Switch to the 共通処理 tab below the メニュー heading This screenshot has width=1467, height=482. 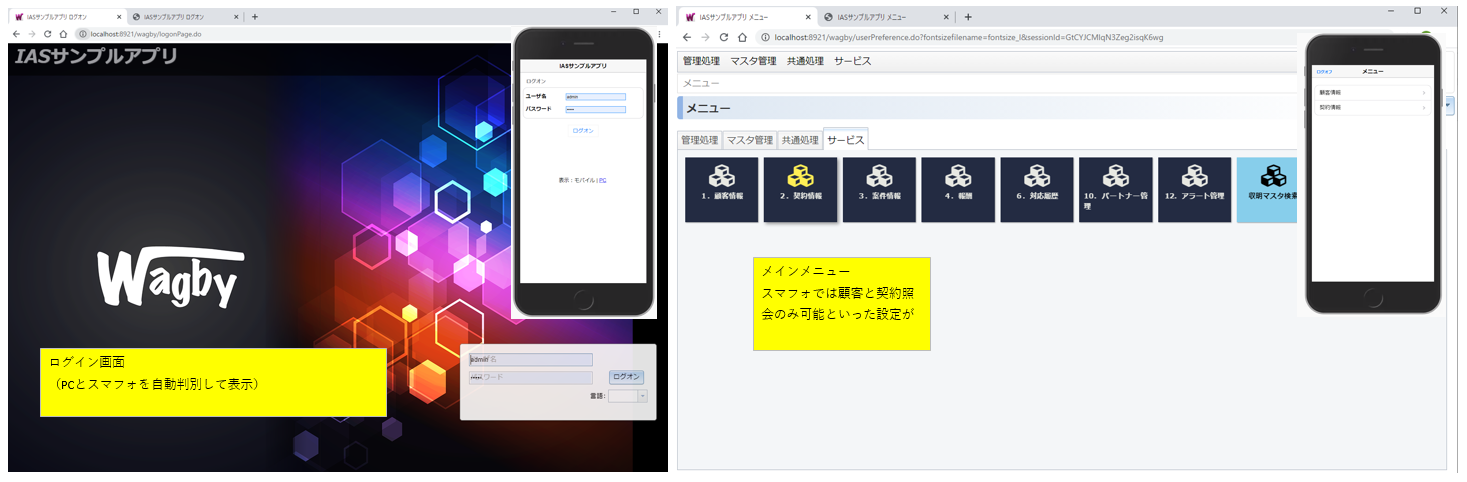click(x=799, y=140)
